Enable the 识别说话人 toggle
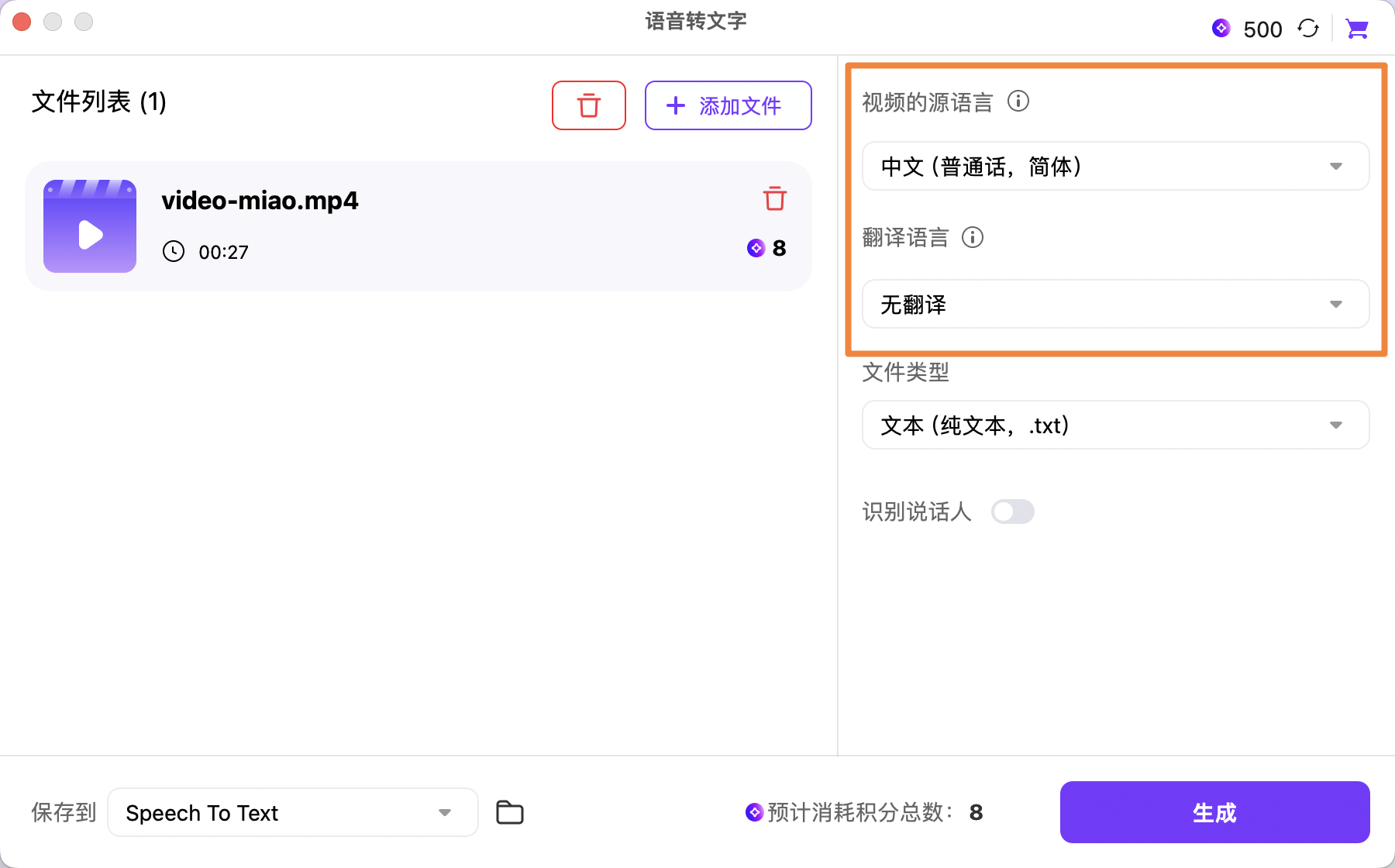The image size is (1395, 868). point(1013,511)
